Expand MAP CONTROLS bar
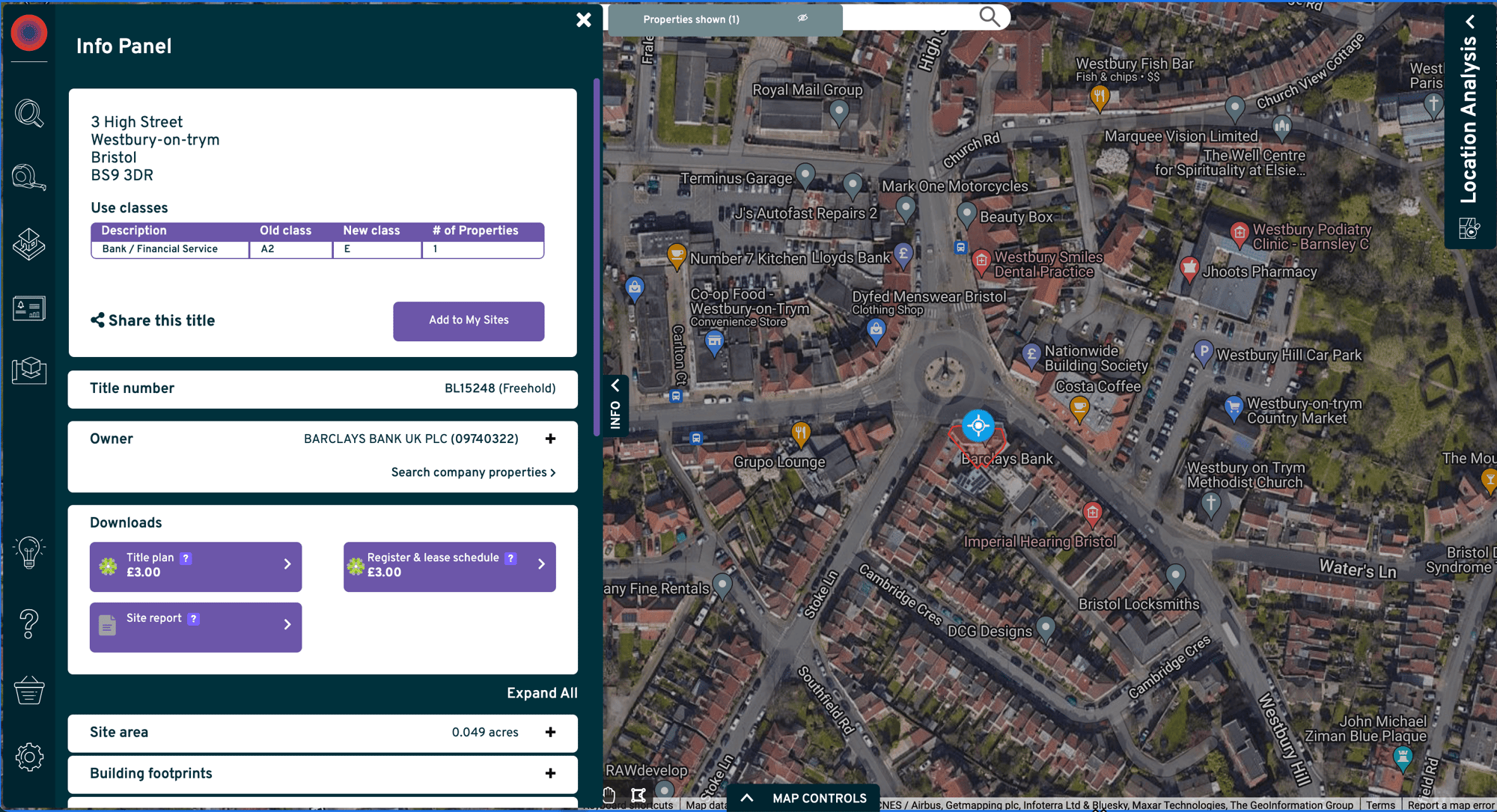Image resolution: width=1497 pixels, height=812 pixels. pos(803,799)
